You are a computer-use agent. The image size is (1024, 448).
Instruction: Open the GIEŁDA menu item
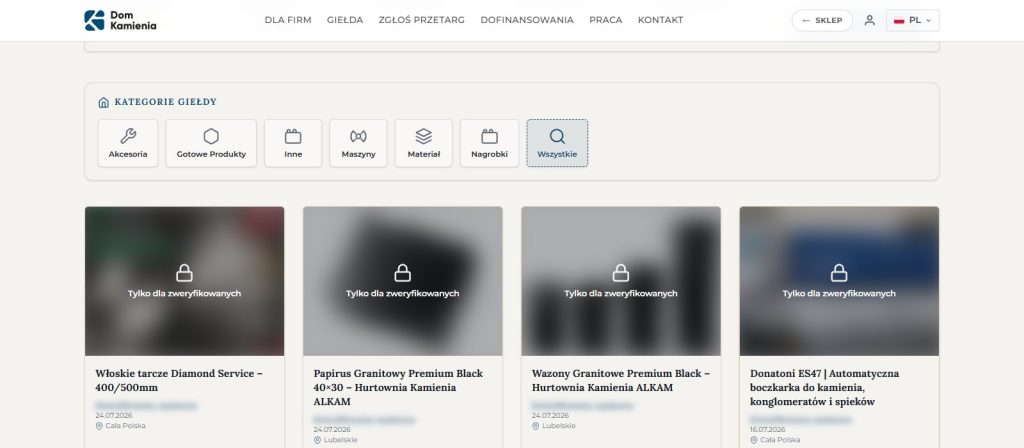pyautogui.click(x=345, y=20)
